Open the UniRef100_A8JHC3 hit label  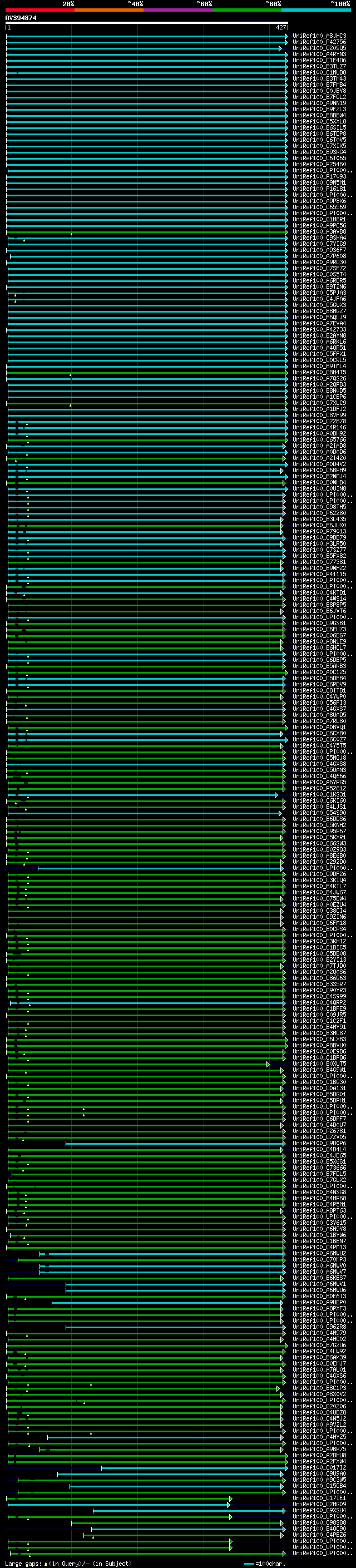tap(319, 36)
